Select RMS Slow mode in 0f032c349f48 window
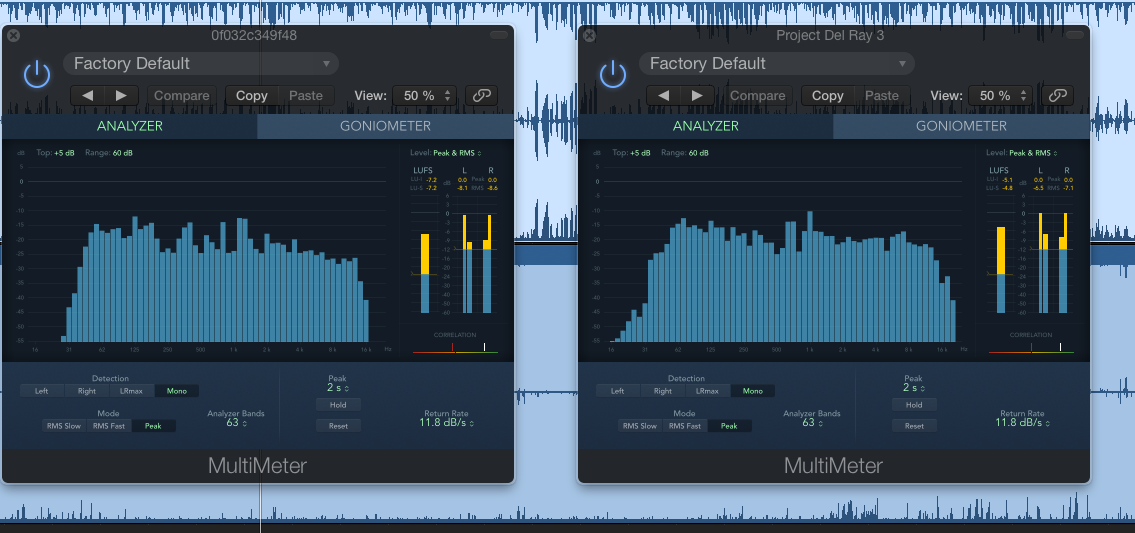1135x533 pixels. click(x=64, y=426)
